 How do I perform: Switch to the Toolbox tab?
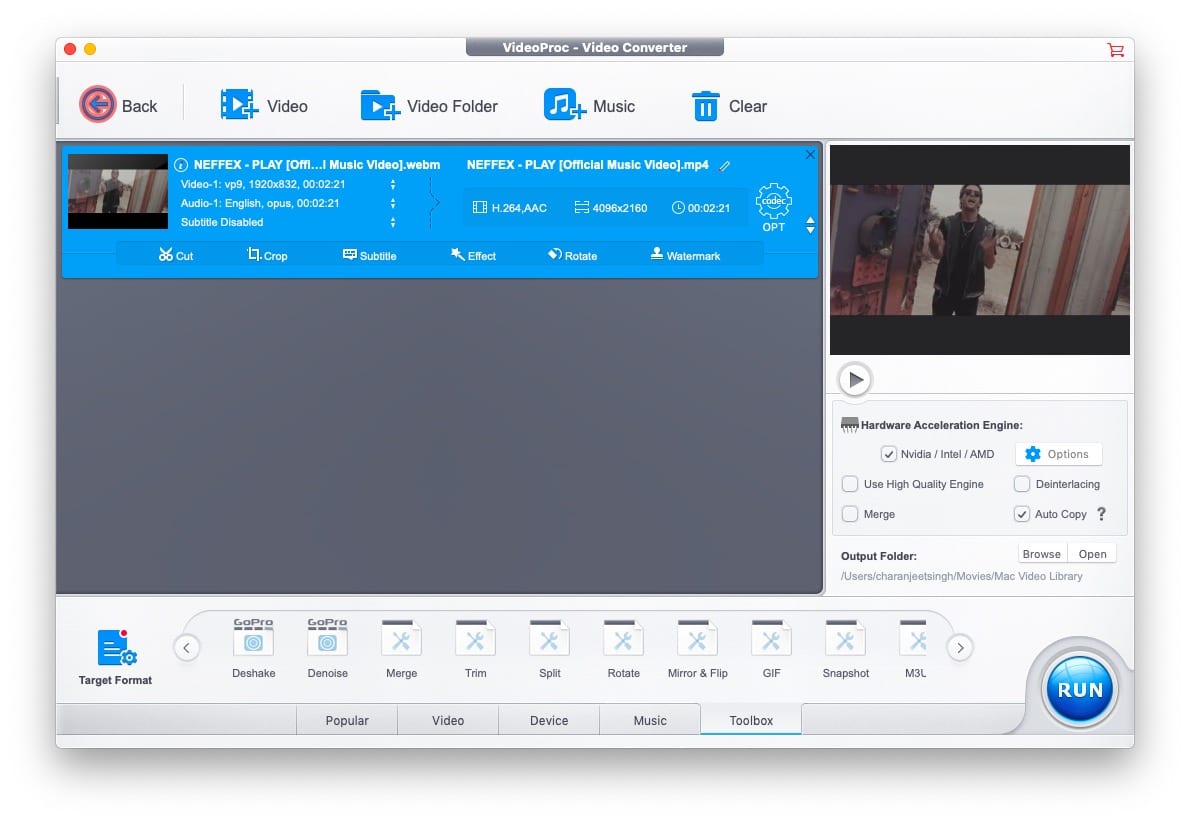pos(751,720)
